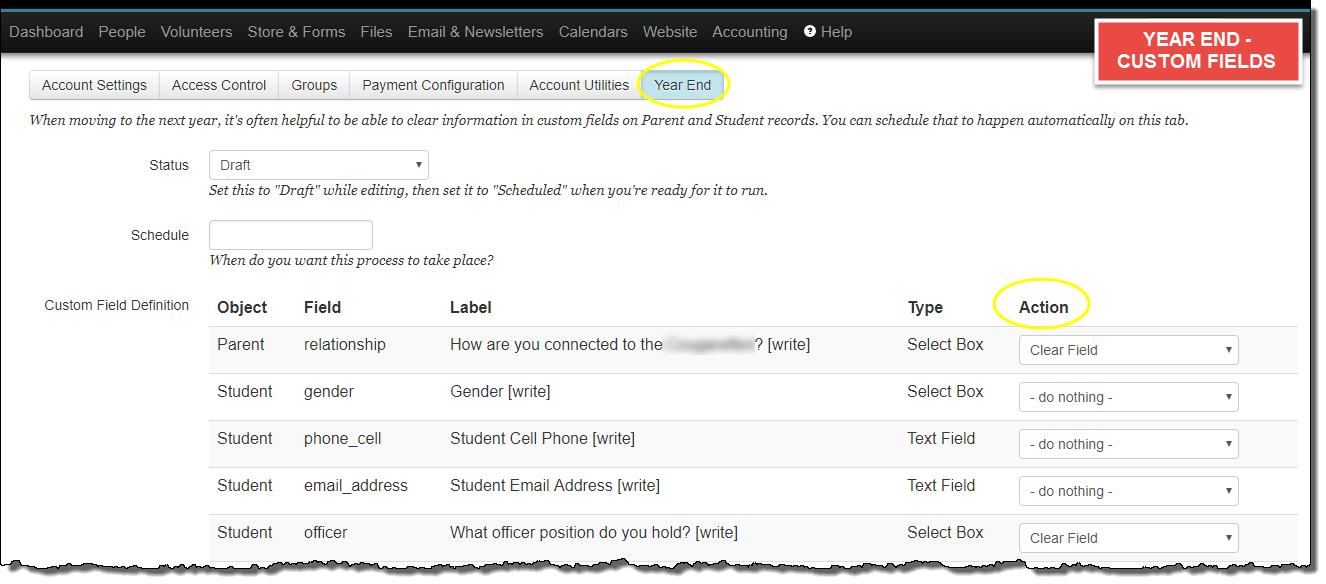Open the Status dropdown showing Draft
Viewport: 1326px width, 584px height.
pyautogui.click(x=319, y=165)
